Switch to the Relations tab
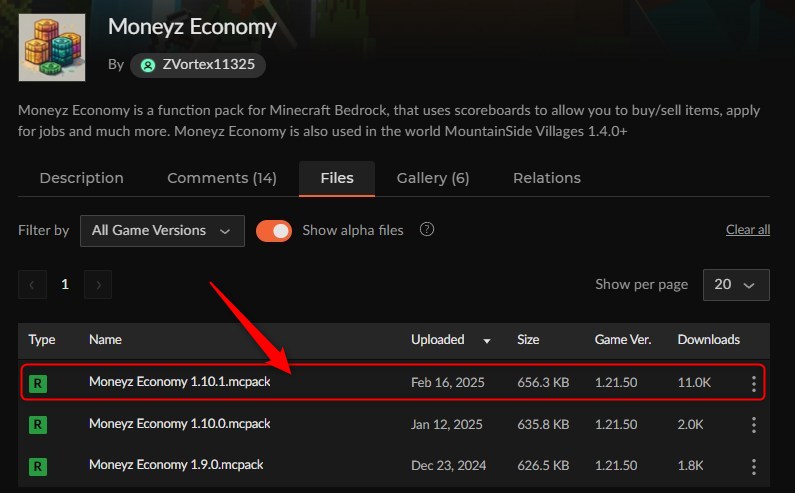 (547, 178)
